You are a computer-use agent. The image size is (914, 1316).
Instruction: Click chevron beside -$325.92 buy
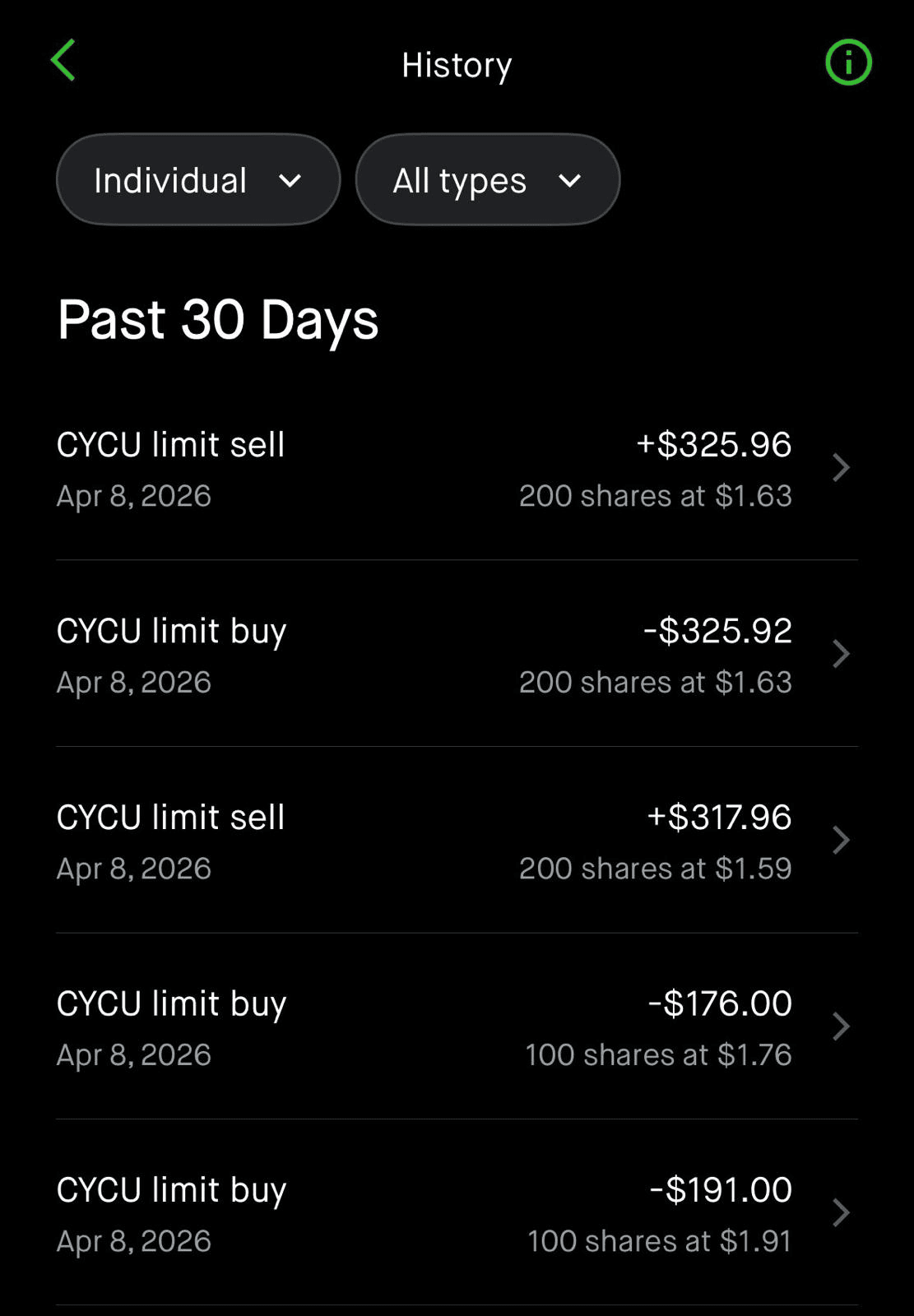click(840, 655)
